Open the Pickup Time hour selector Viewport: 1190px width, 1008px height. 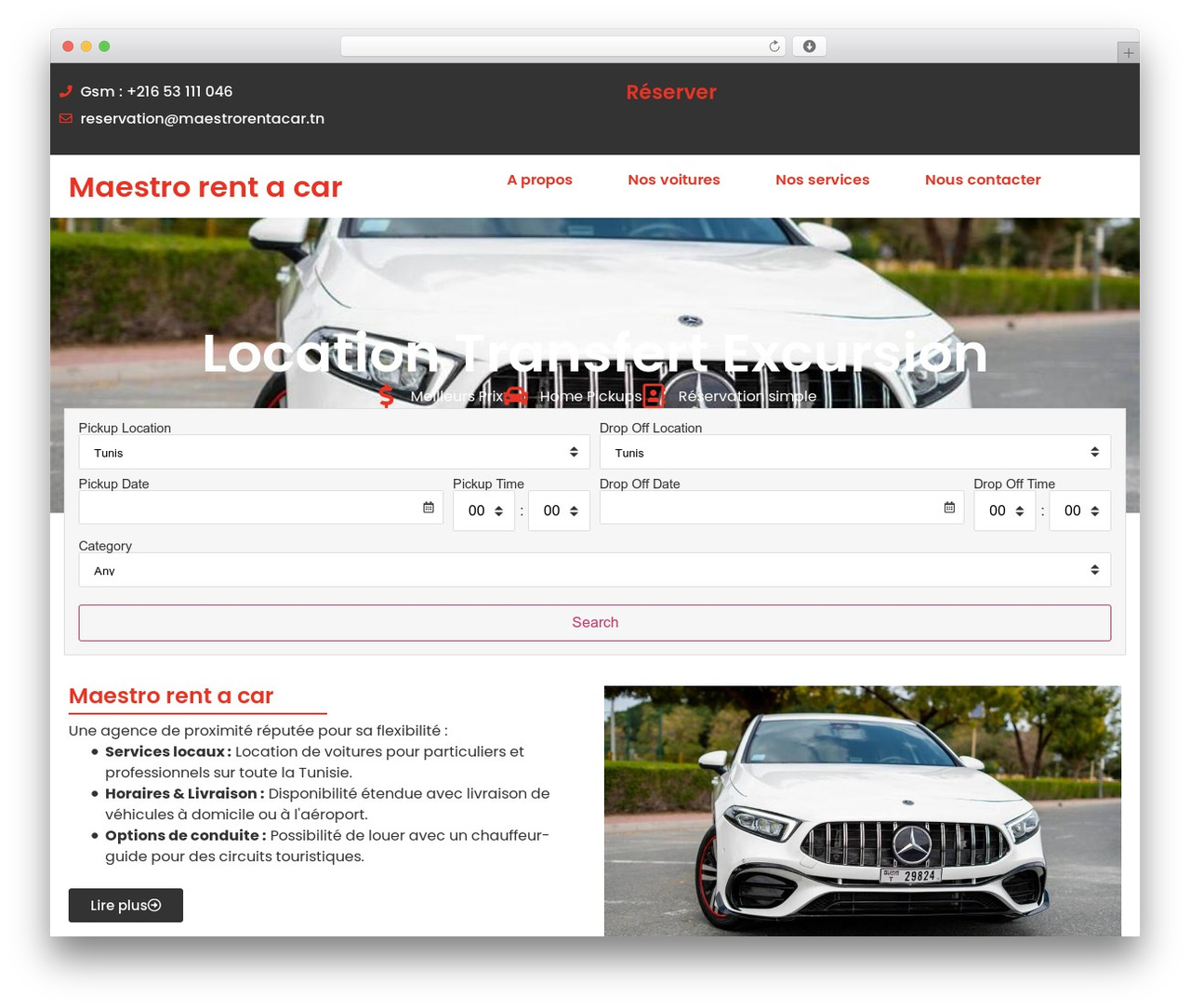[x=484, y=511]
